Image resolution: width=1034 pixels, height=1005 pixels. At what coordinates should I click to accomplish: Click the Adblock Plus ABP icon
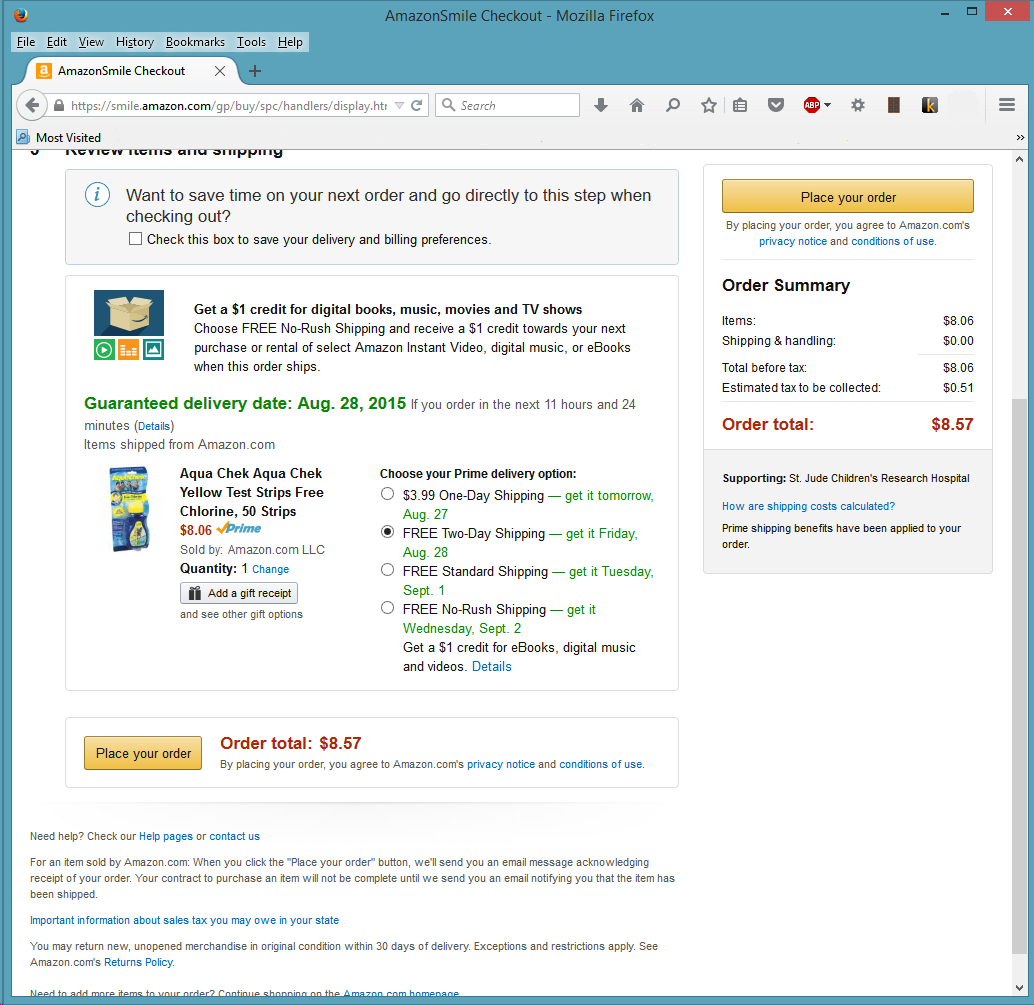[811, 105]
